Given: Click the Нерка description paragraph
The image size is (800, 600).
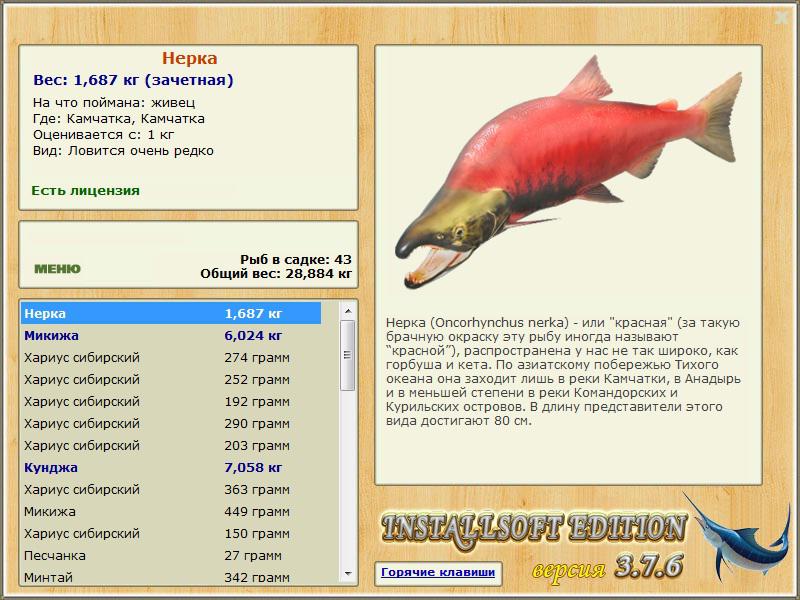Looking at the screenshot, I should [563, 371].
